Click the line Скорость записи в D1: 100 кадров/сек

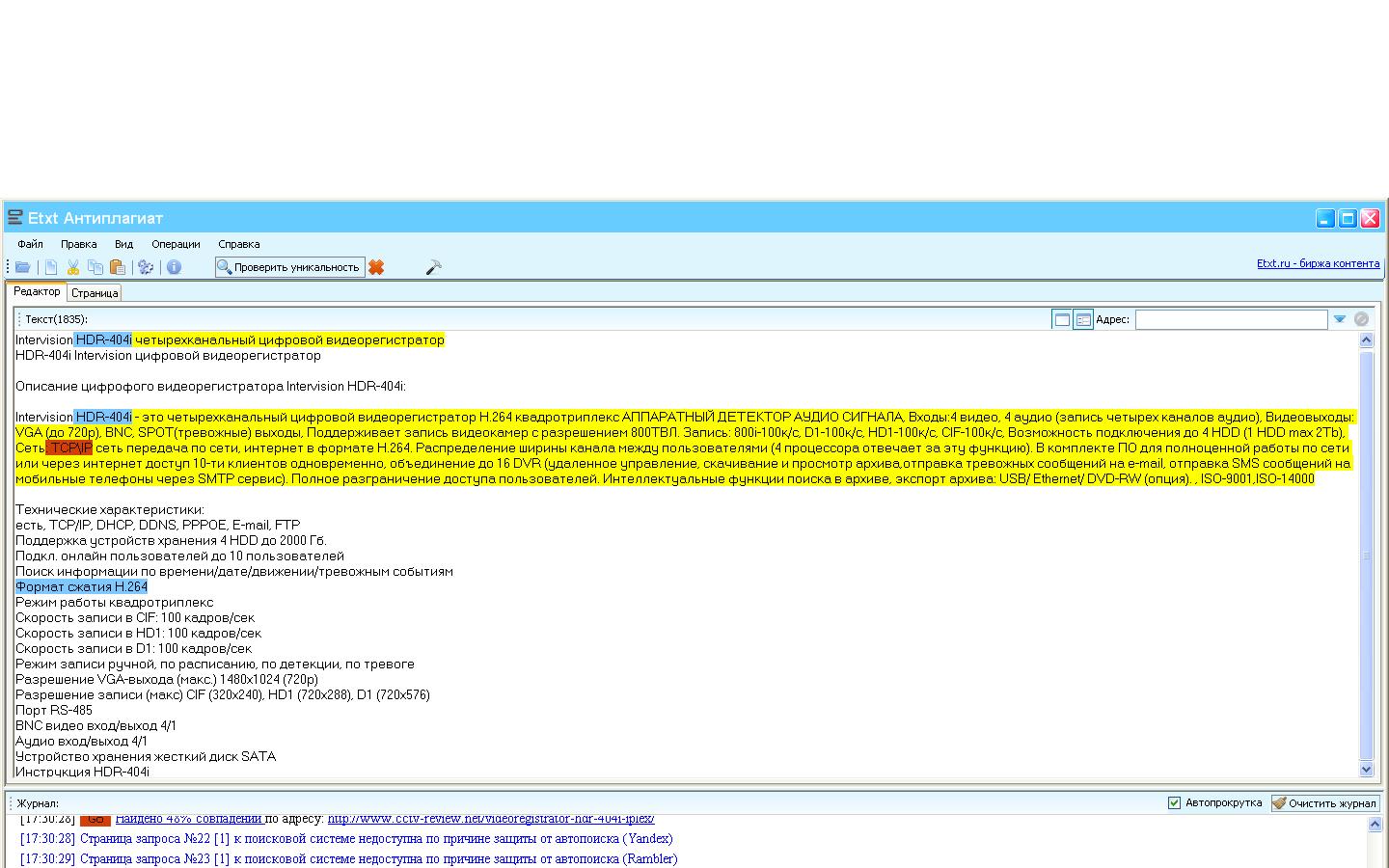tap(133, 648)
